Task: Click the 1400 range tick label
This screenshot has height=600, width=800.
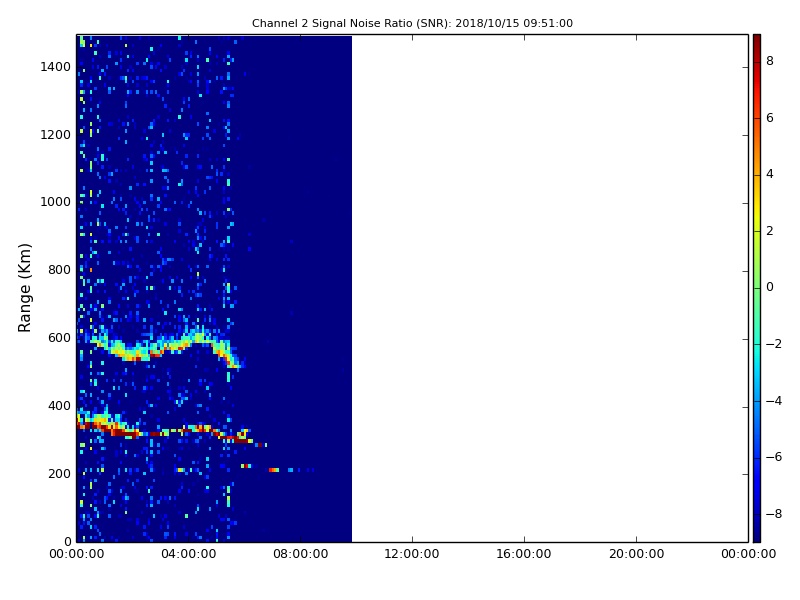Action: (x=56, y=67)
